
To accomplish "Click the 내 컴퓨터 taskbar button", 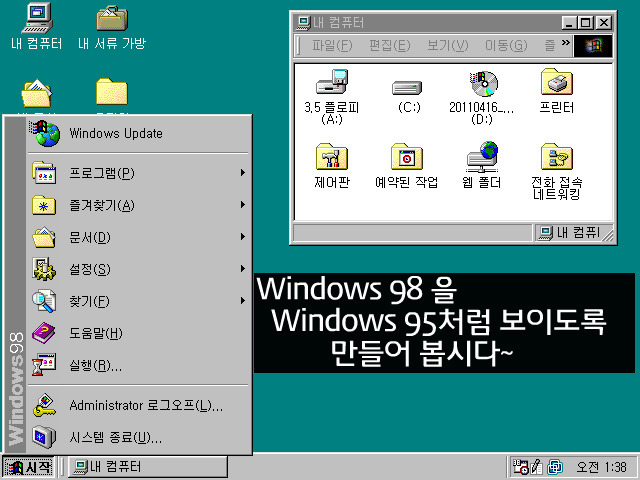I will (x=148, y=467).
